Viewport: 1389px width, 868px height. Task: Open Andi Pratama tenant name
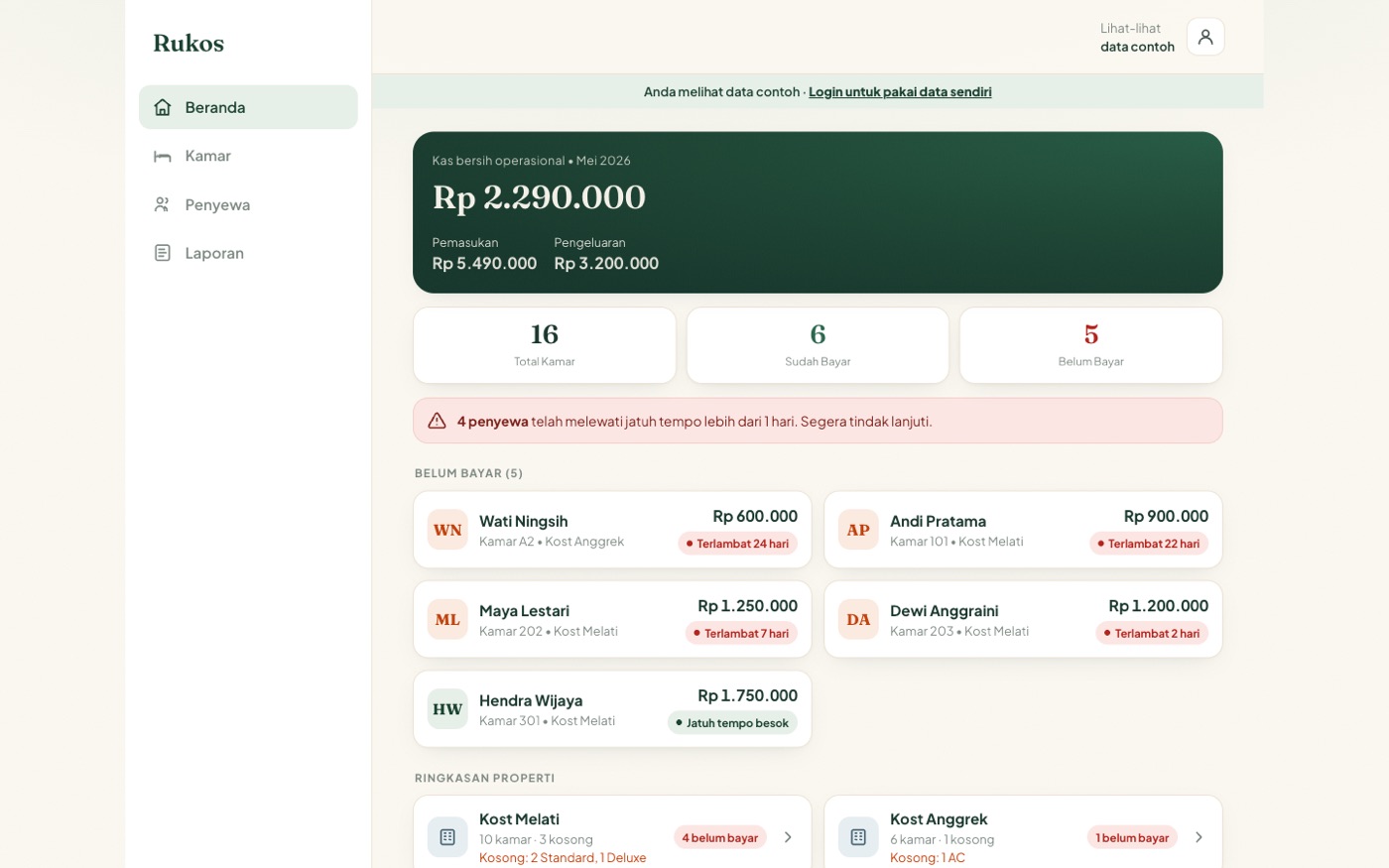(938, 521)
